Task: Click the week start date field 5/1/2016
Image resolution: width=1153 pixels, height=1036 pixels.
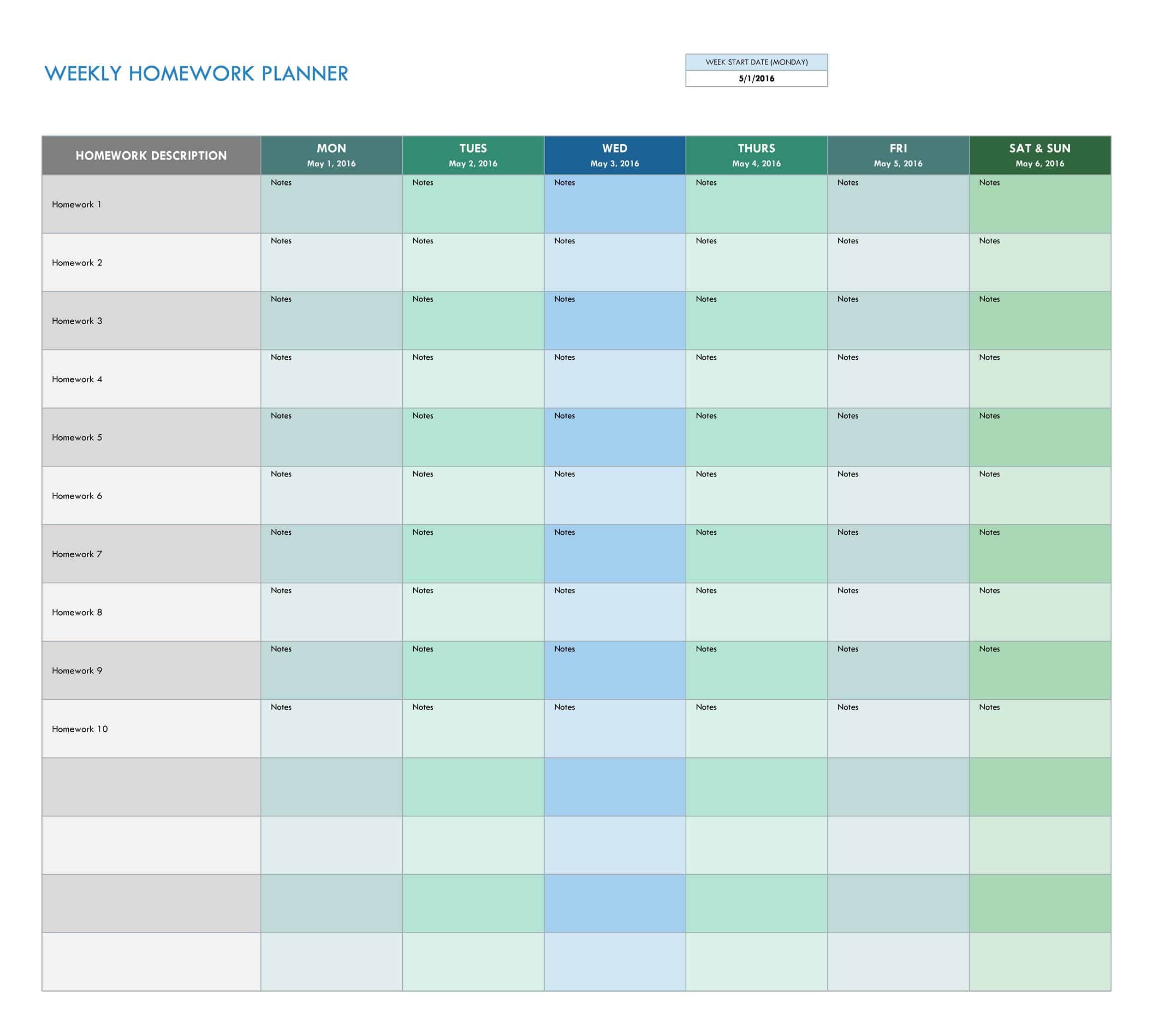Action: pyautogui.click(x=756, y=78)
